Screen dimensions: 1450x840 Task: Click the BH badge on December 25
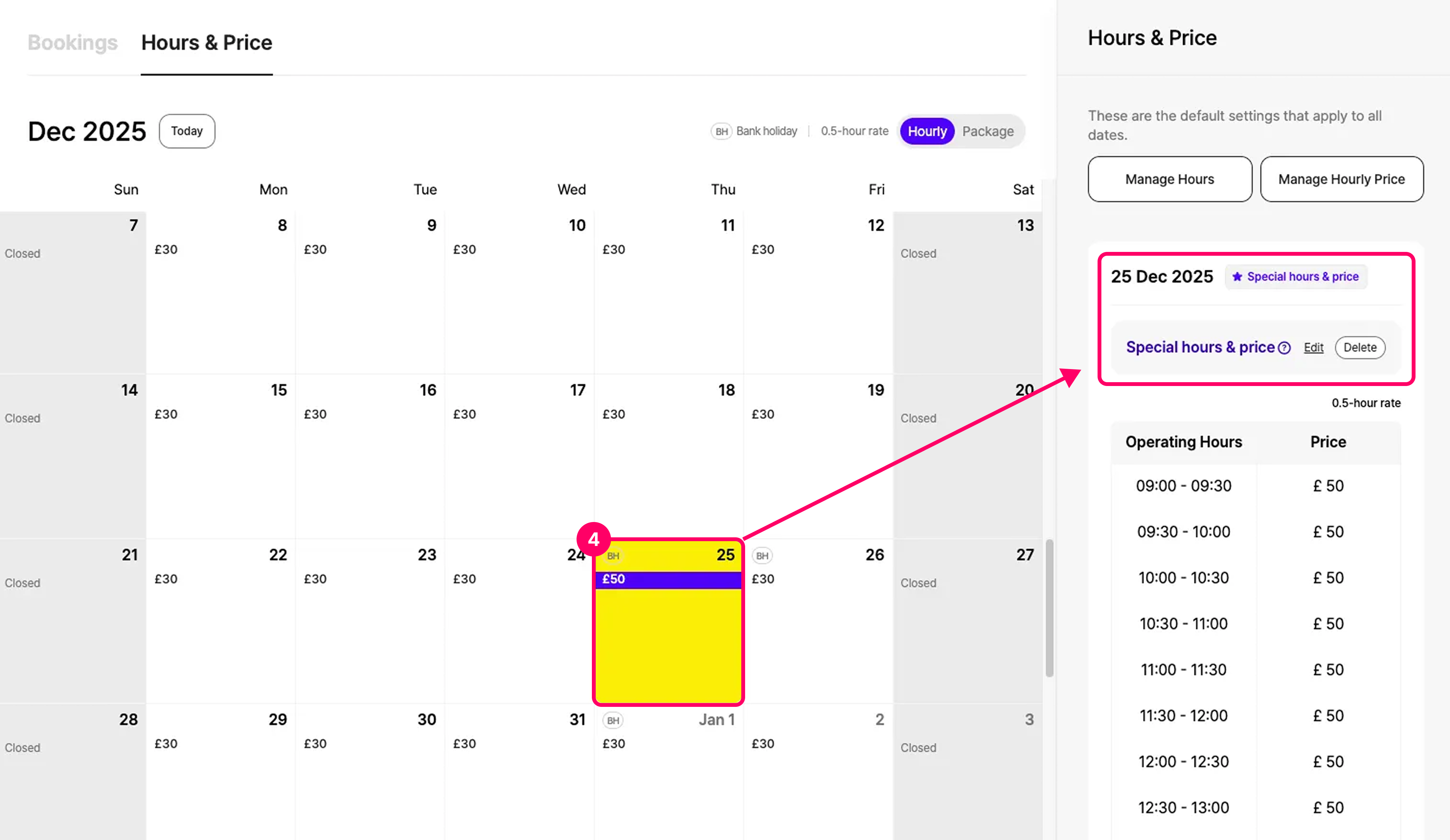[613, 556]
